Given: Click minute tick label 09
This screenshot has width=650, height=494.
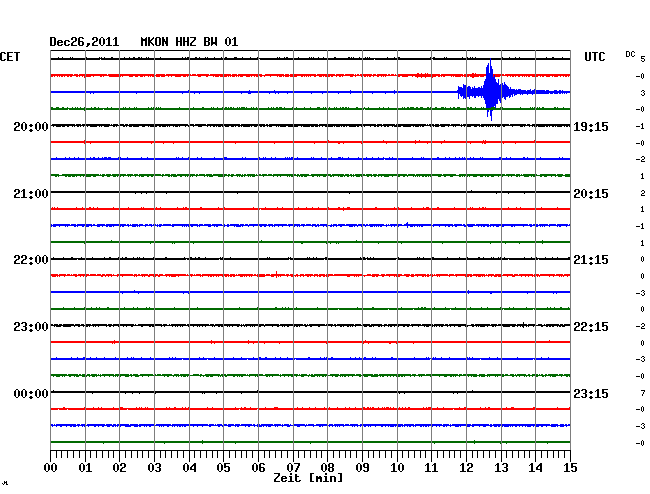Looking at the screenshot, I should pyautogui.click(x=362, y=468).
